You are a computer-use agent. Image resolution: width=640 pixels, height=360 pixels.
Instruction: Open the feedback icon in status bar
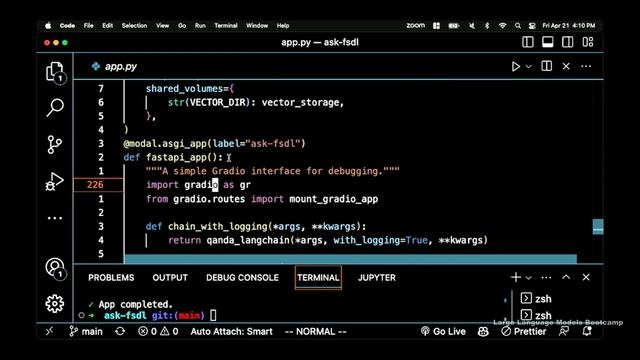tap(564, 331)
